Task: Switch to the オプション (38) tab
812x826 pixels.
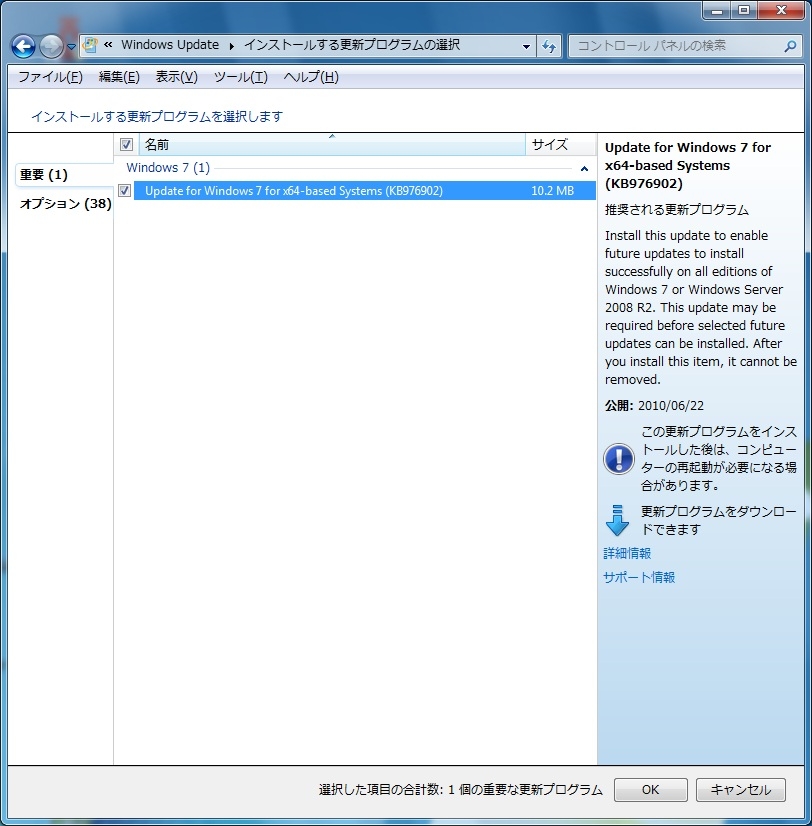Action: (x=65, y=203)
